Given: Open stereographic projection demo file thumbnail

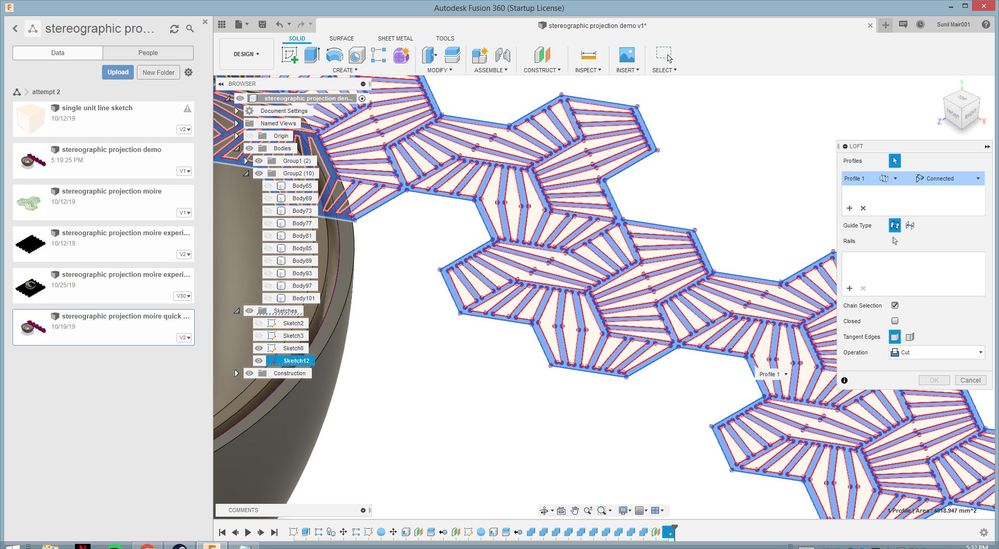Looking at the screenshot, I should pos(32,160).
